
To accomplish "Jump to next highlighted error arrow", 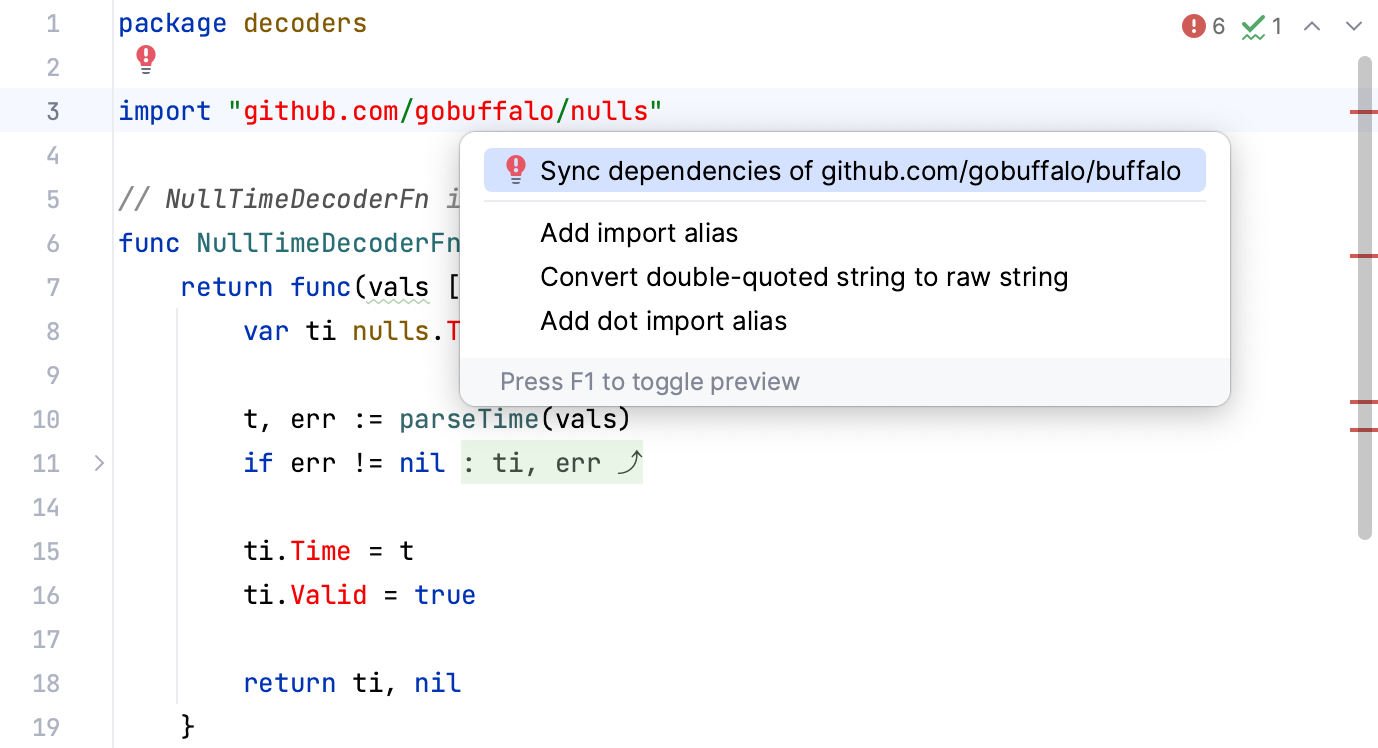I will click(x=1353, y=27).
